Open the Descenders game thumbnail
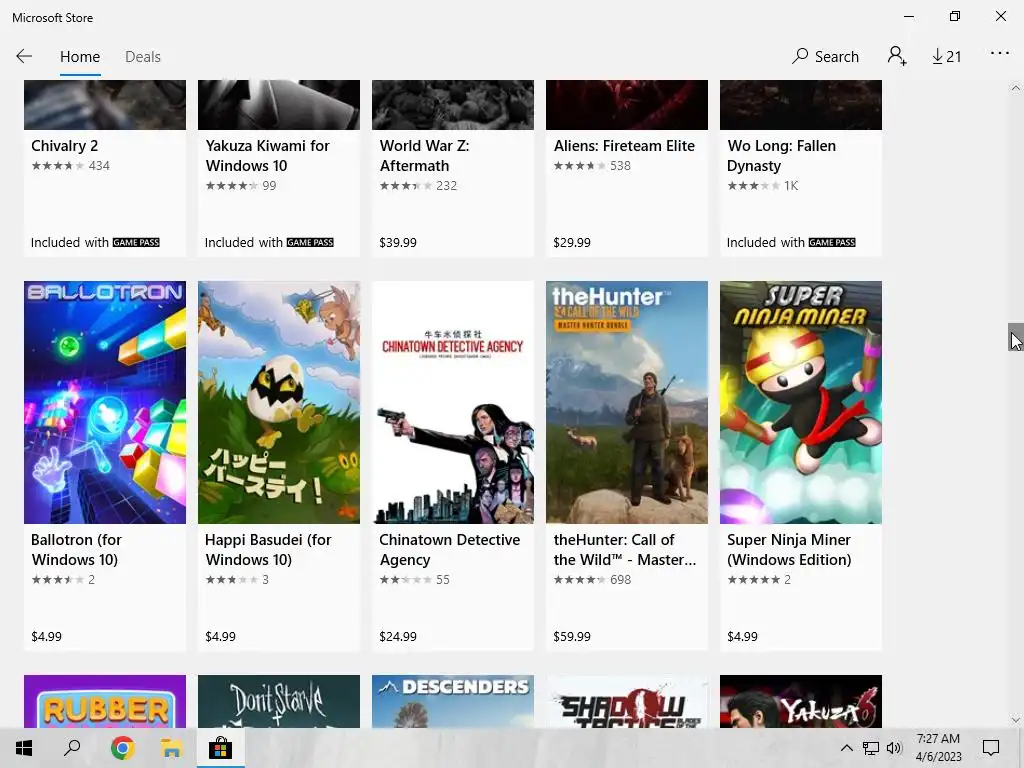Viewport: 1024px width, 768px height. [453, 701]
